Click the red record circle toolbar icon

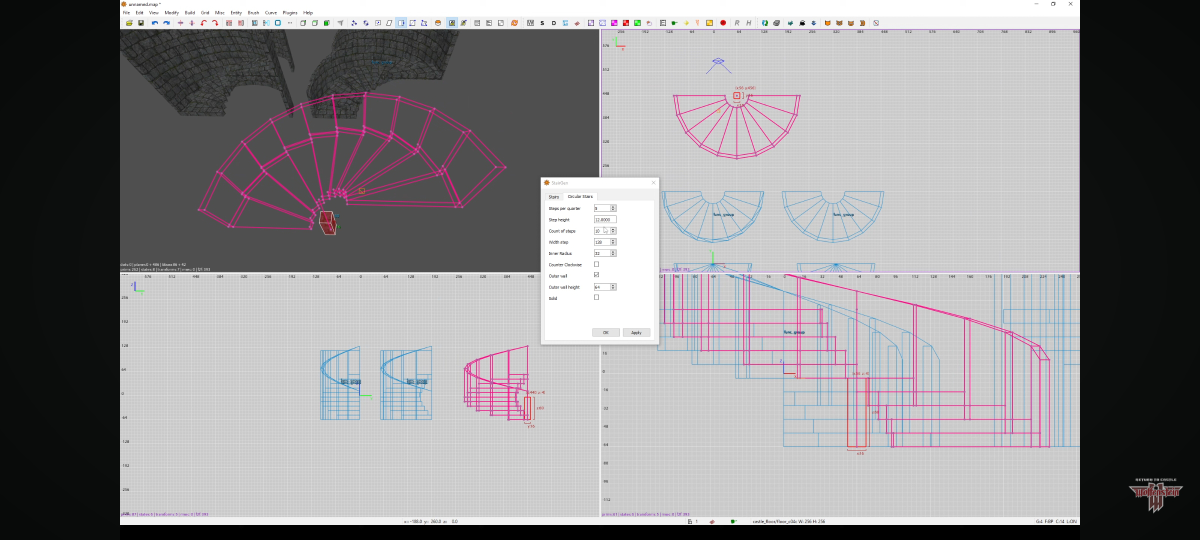(x=723, y=22)
